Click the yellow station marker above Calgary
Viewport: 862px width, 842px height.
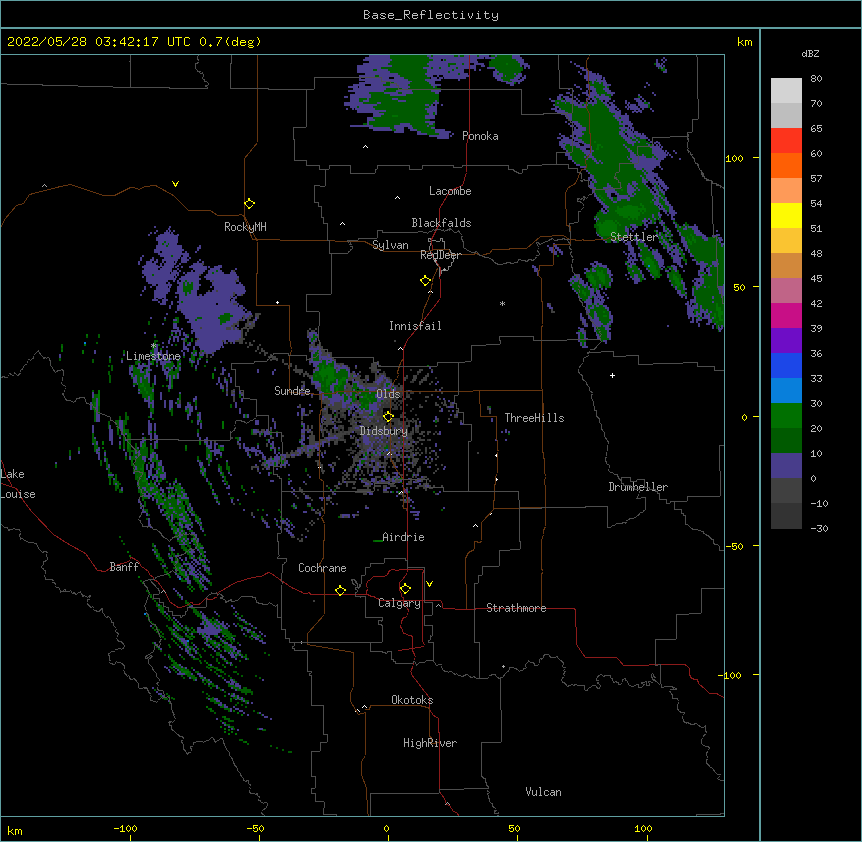click(405, 589)
